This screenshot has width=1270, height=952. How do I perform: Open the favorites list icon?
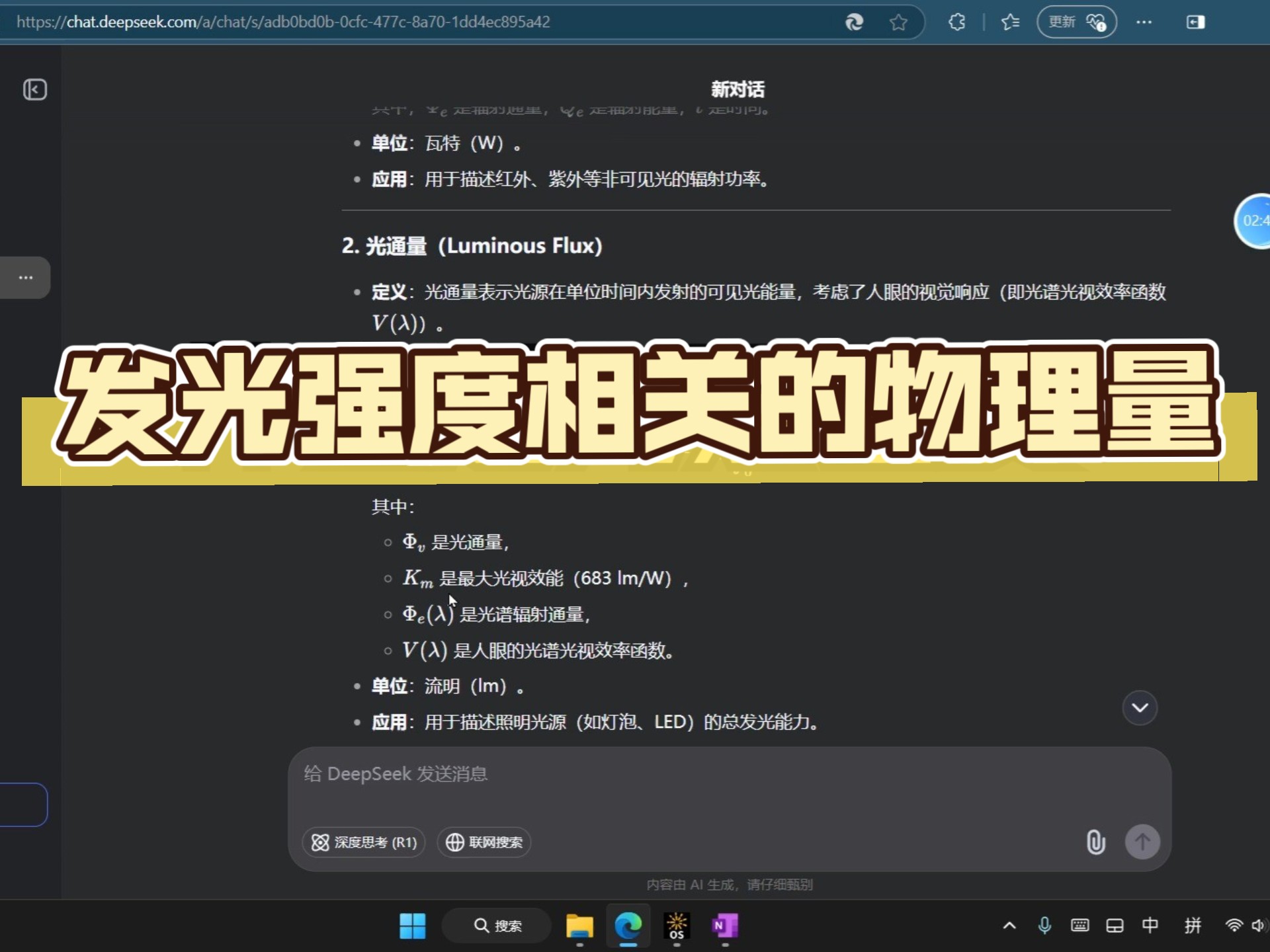1010,22
